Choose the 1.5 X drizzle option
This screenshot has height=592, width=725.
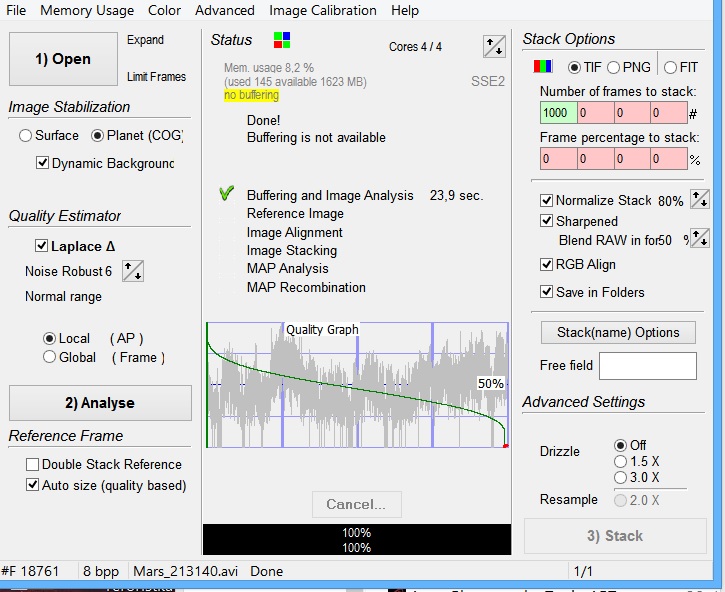pyautogui.click(x=620, y=462)
